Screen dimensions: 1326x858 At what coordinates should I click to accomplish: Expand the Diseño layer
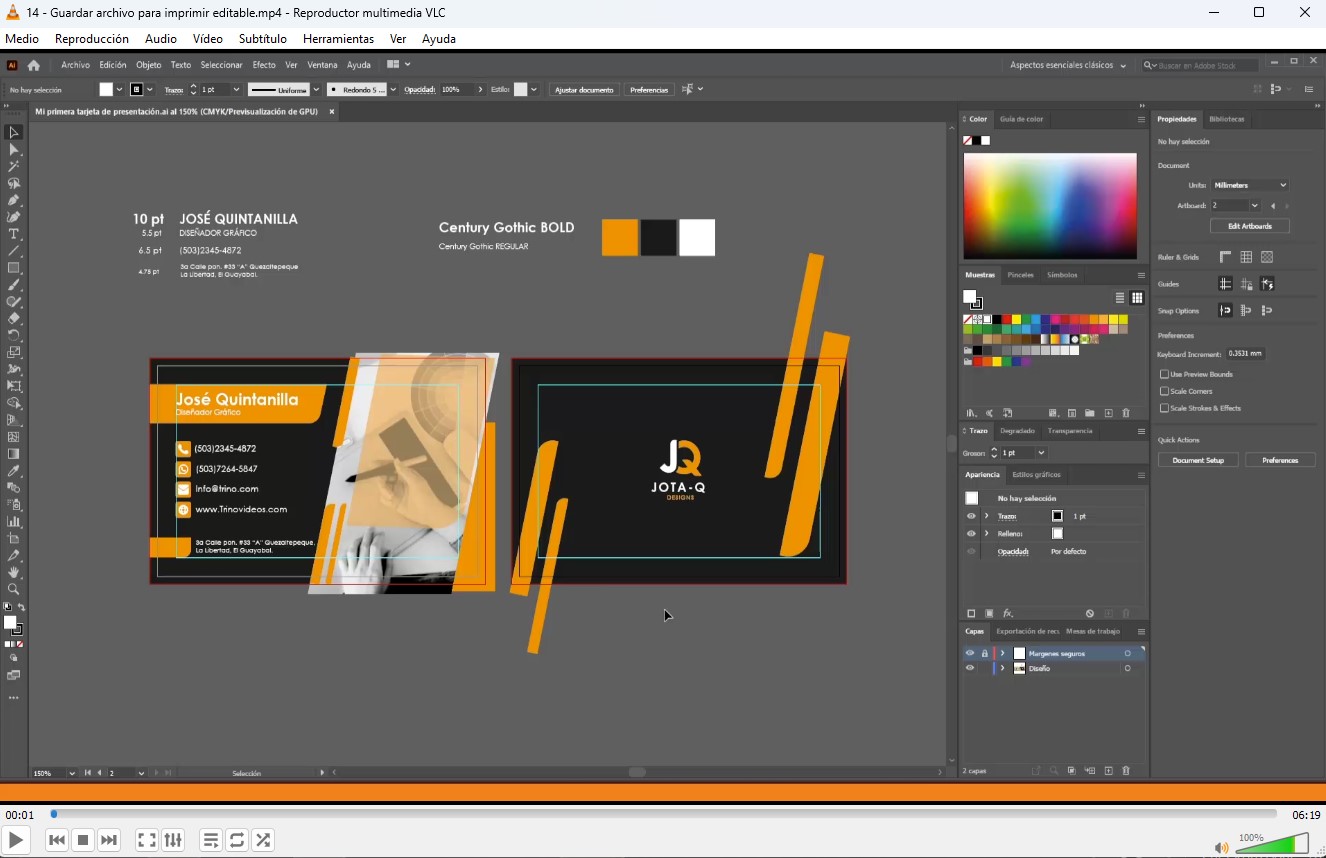1003,668
